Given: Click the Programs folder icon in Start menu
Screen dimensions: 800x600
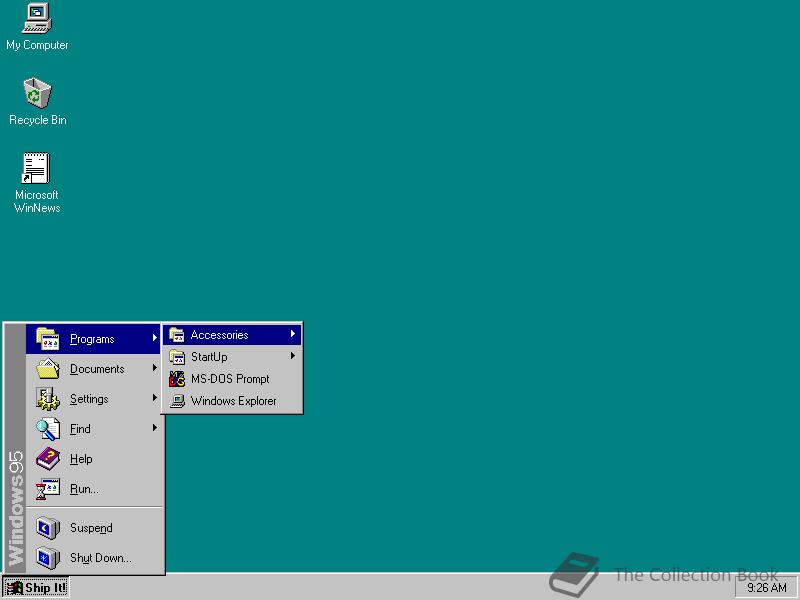Looking at the screenshot, I should [47, 339].
